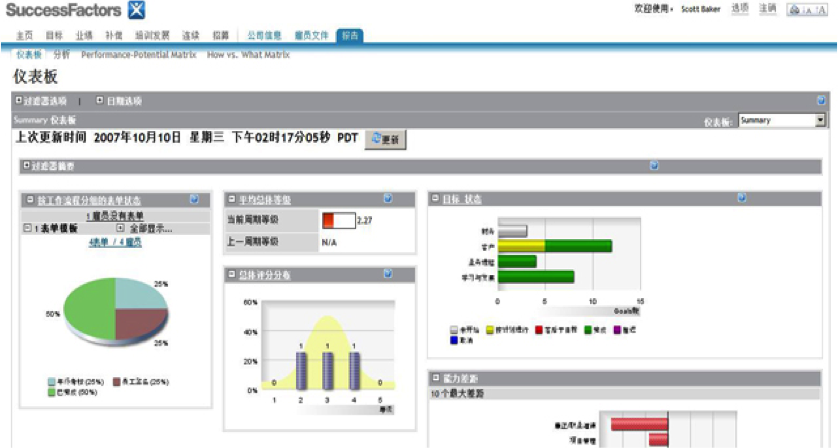Click the help icon on 目标_状态 panel
The height and width of the screenshot is (448, 838).
click(x=741, y=199)
